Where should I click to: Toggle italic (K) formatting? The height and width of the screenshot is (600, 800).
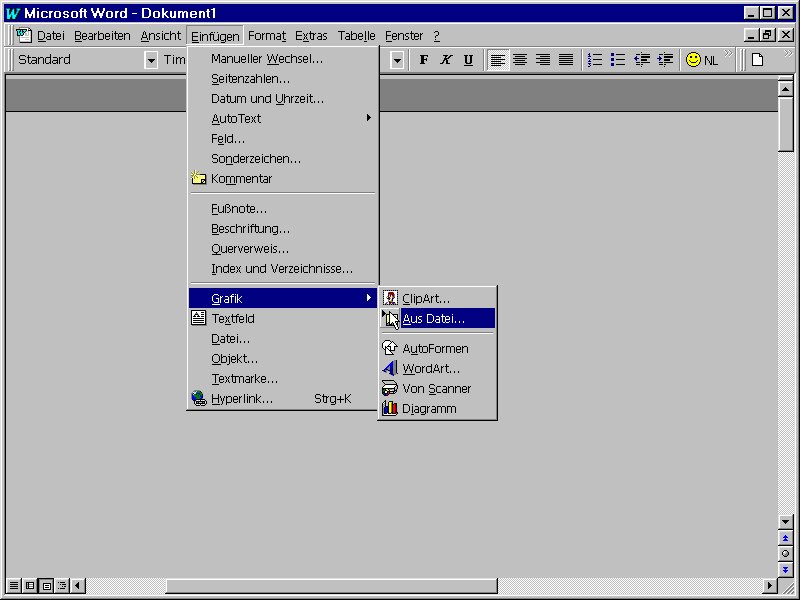coord(446,60)
